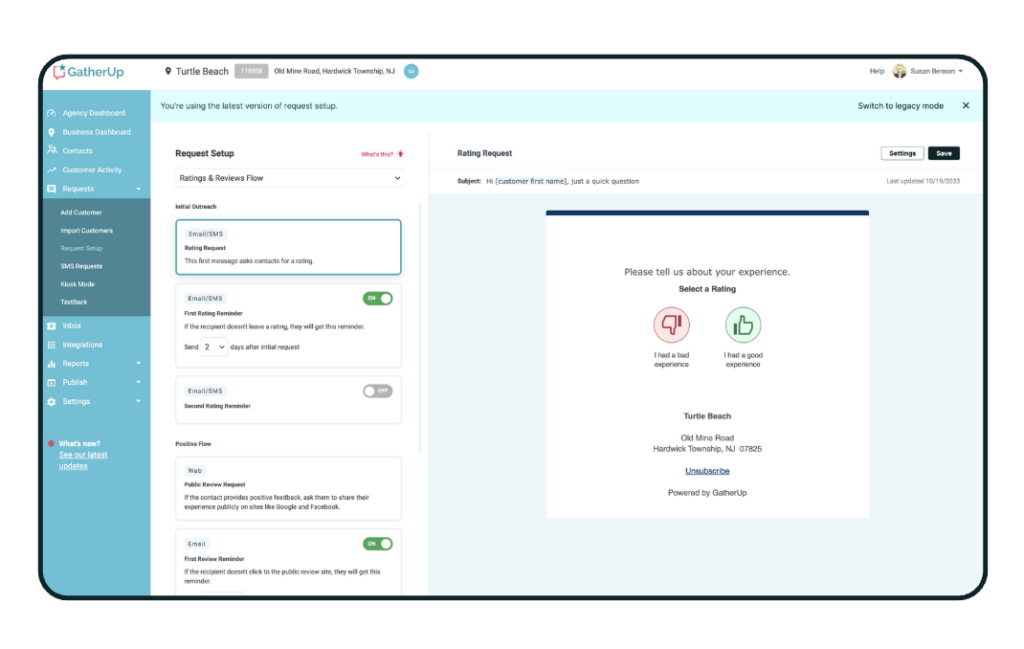
Task: Turn off First Rating Reminder toggle
Action: click(x=378, y=298)
